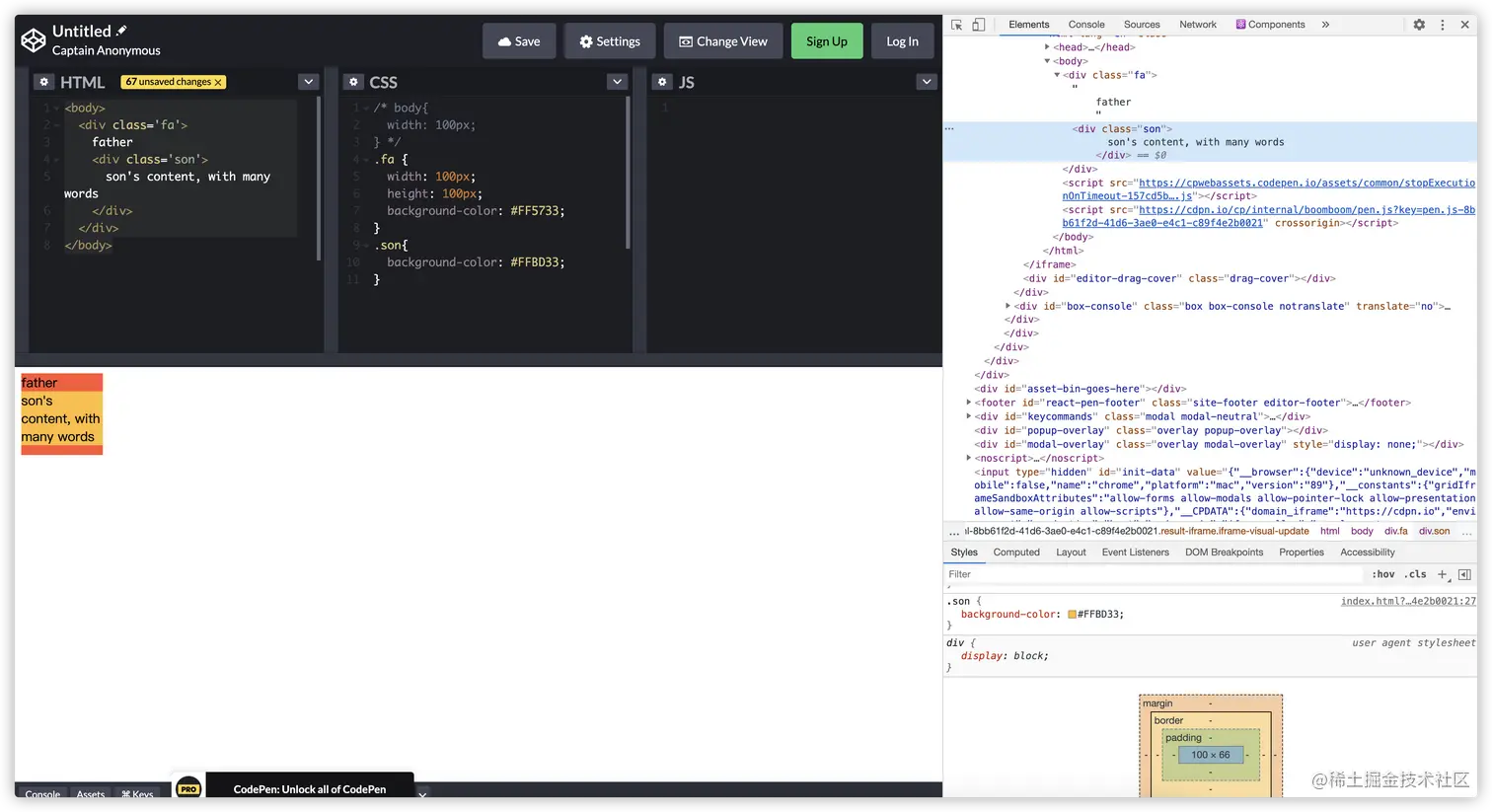Activate DevTools inspect element picker
Screen dimensions: 1492x812
[956, 25]
